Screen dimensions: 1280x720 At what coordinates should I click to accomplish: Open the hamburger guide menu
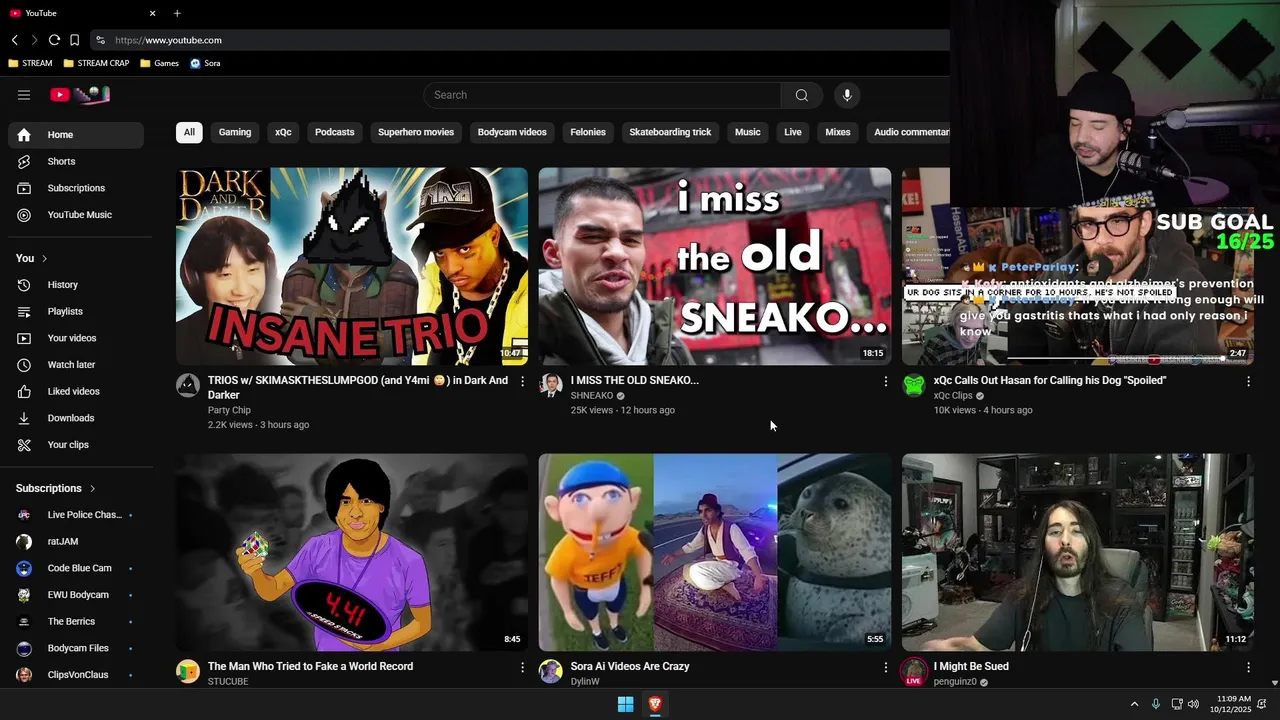tap(24, 95)
